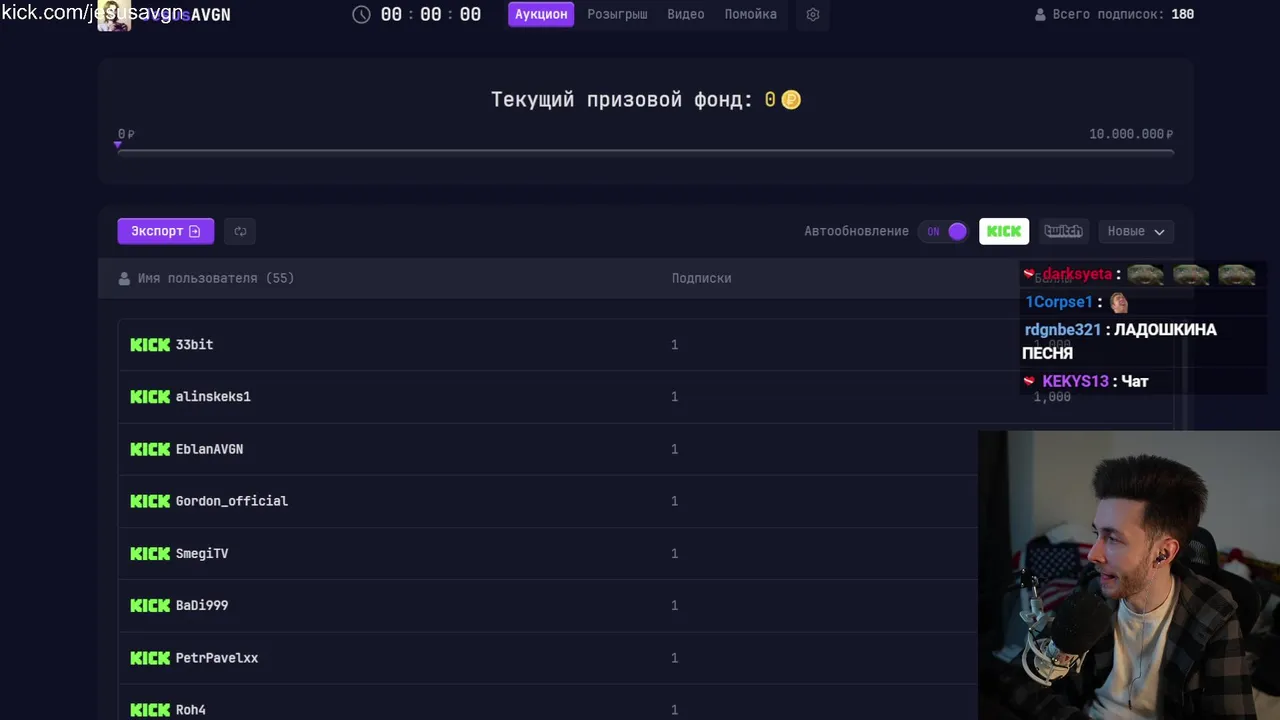Click chat username KEKYS13
This screenshot has width=1280, height=720.
[1075, 381]
